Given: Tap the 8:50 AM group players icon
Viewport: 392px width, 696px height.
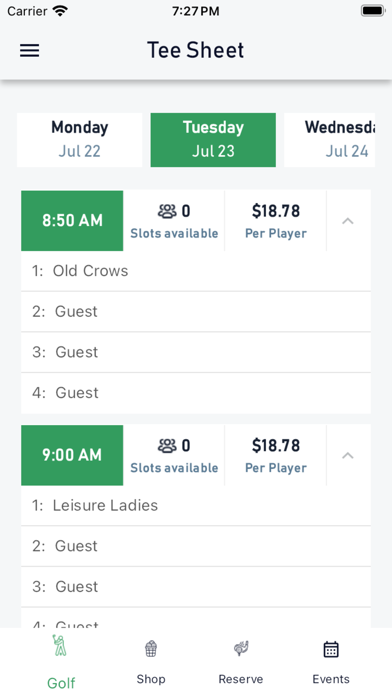Looking at the screenshot, I should click(x=167, y=211).
